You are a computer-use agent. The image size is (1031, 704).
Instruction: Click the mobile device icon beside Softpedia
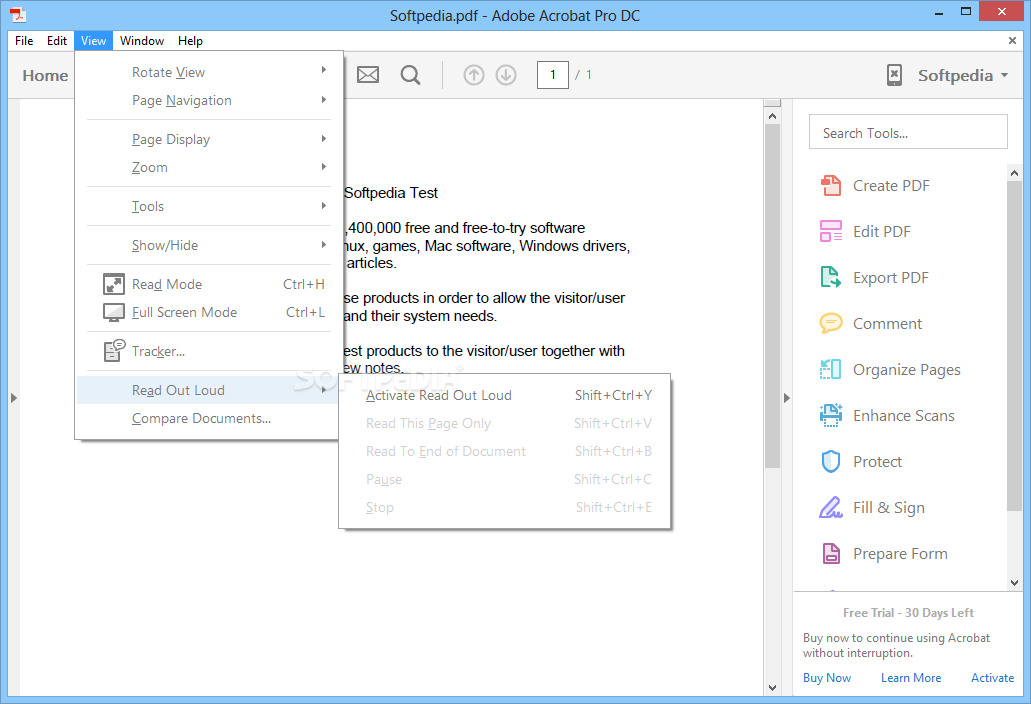894,75
